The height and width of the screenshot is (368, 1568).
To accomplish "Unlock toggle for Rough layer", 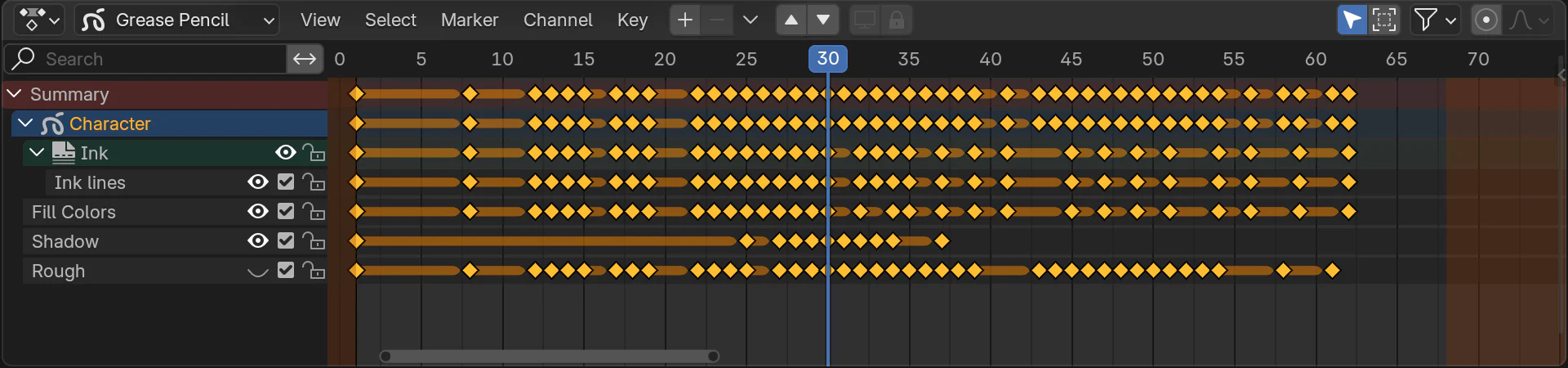I will click(314, 271).
